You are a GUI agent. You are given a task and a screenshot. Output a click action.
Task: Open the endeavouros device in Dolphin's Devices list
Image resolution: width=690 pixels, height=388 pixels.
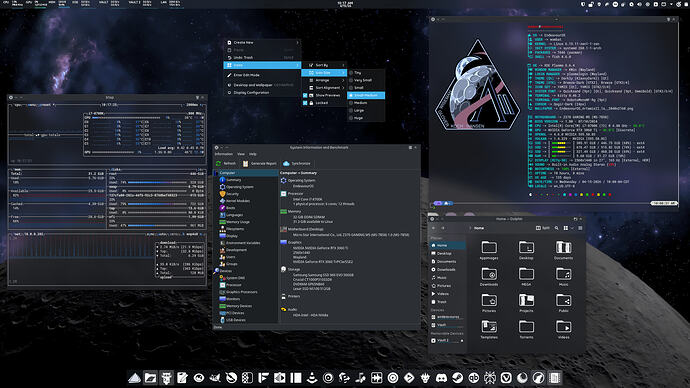coord(448,317)
